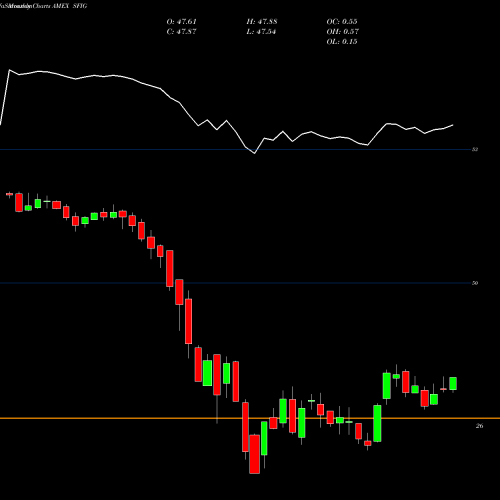Click the '50' price axis label
Screen dimensions: 500x500
475,283
